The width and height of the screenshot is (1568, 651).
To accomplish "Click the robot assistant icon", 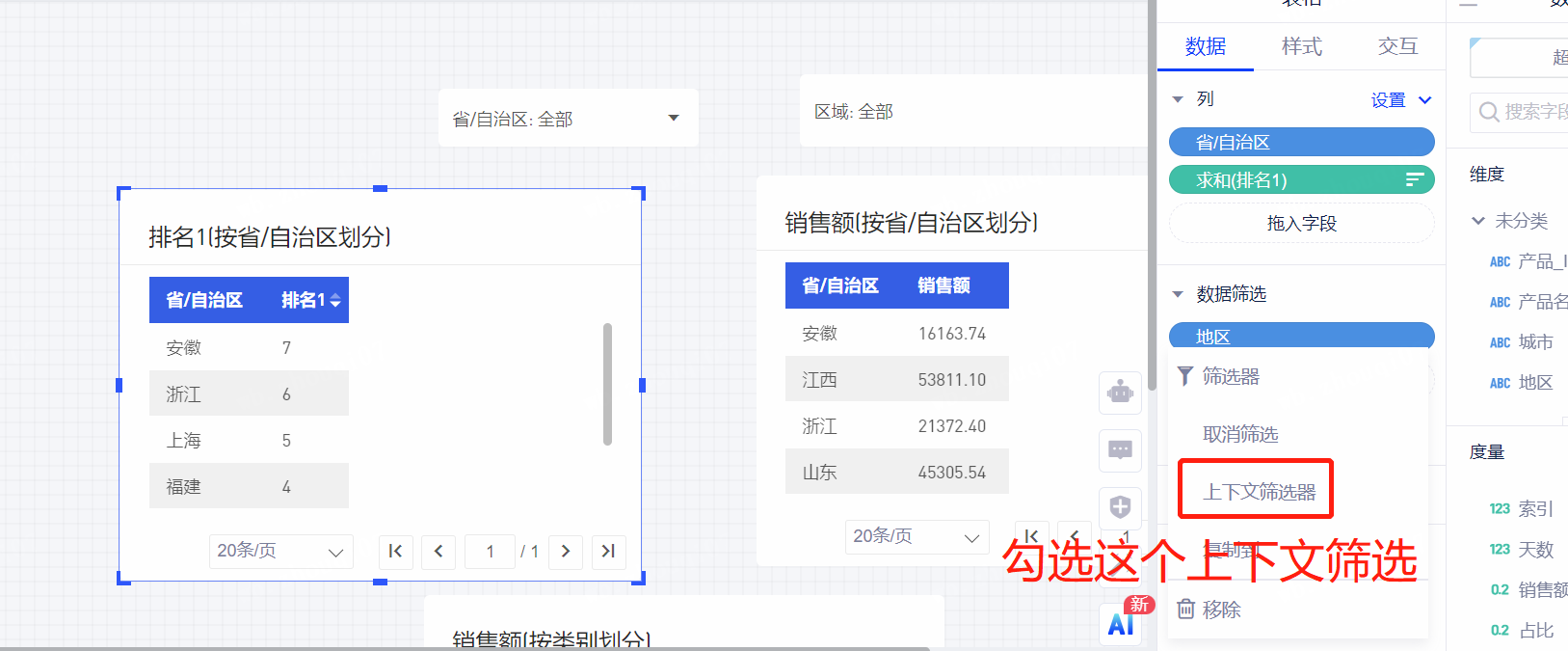I will [1120, 393].
